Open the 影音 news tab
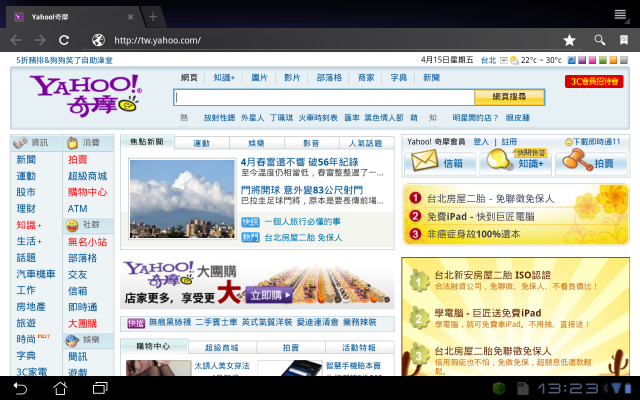 311,143
